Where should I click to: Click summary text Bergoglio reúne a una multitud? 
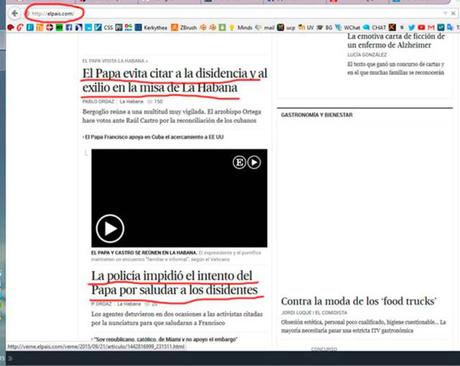pyautogui.click(x=172, y=116)
